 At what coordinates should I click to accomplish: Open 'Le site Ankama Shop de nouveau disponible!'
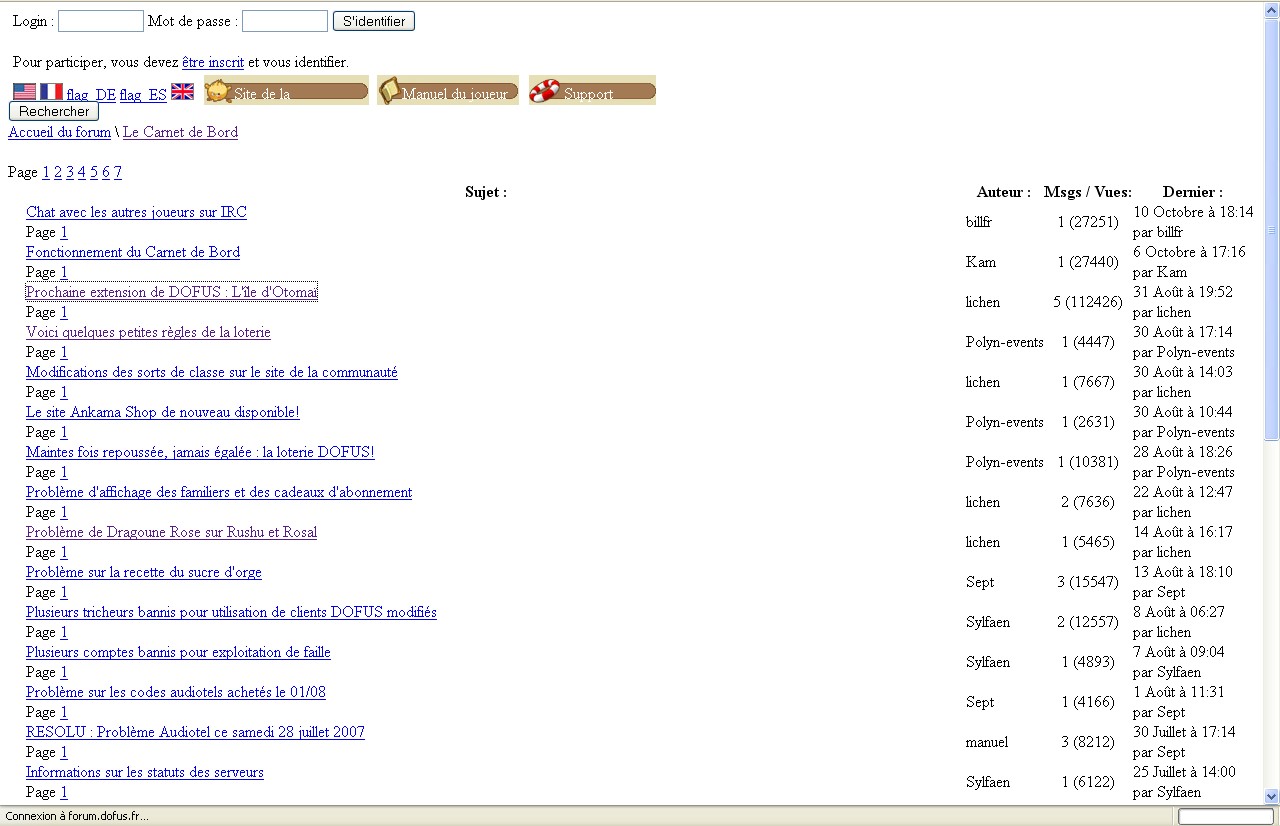(163, 412)
